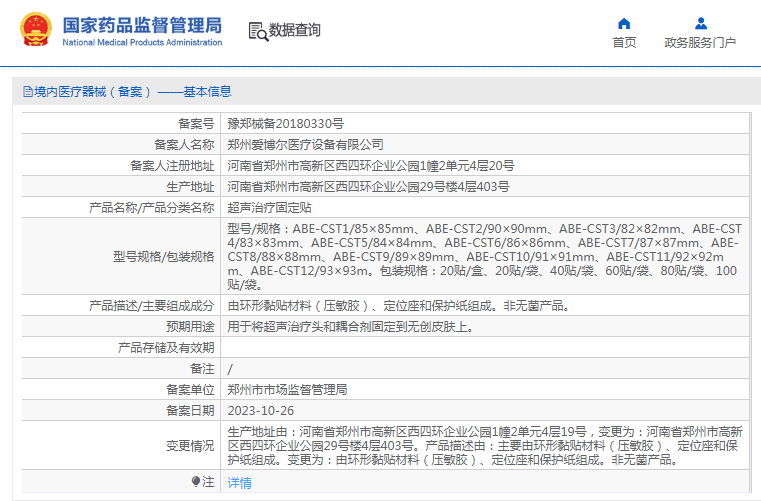Click the lightbulb 注 icon
761x501 pixels.
[x=196, y=481]
